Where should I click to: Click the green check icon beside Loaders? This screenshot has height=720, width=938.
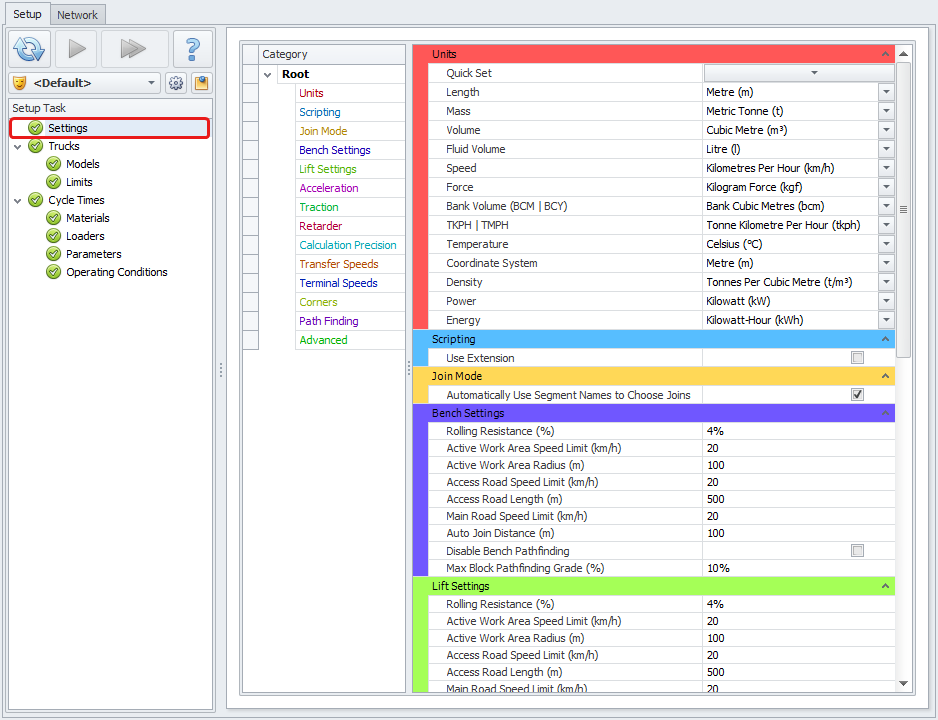coord(54,236)
